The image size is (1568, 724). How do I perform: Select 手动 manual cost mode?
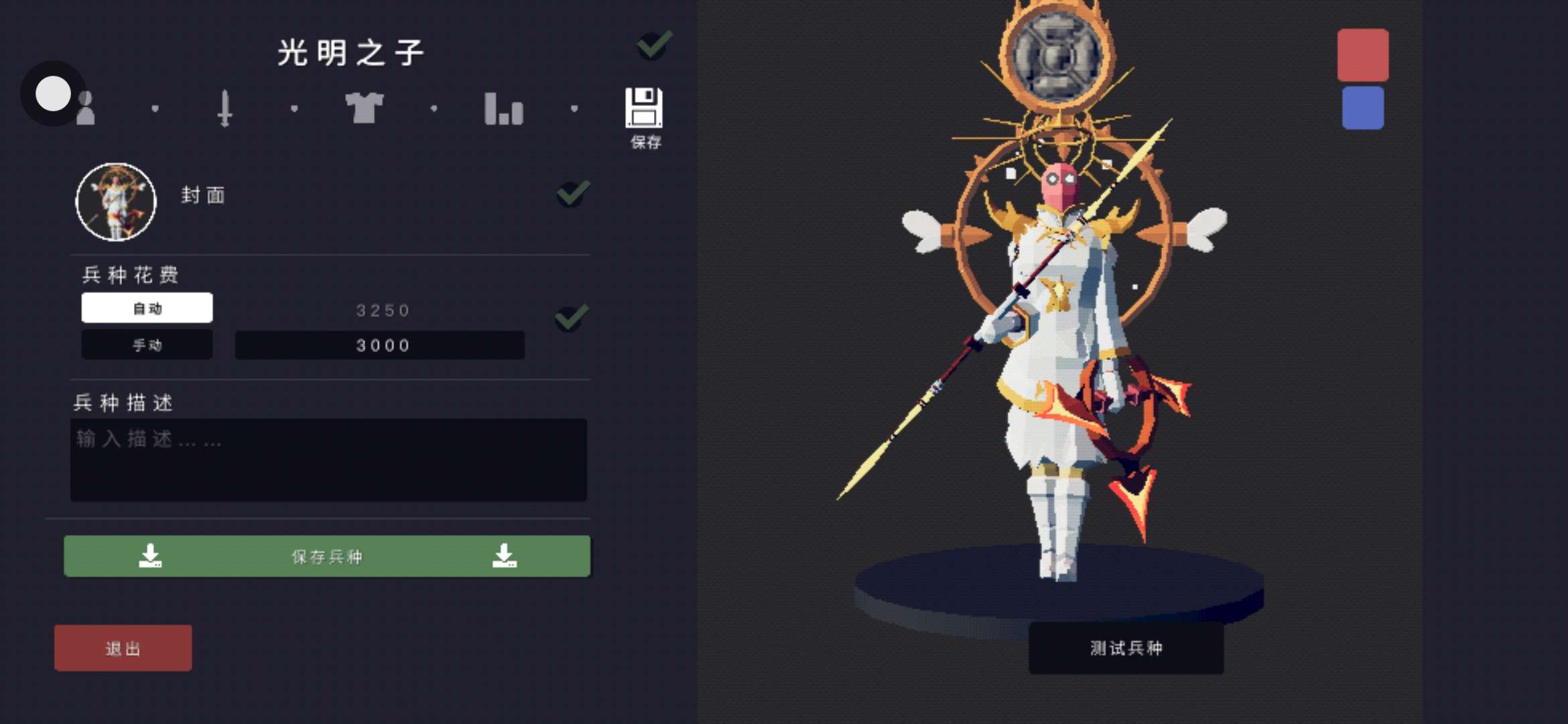click(x=147, y=345)
